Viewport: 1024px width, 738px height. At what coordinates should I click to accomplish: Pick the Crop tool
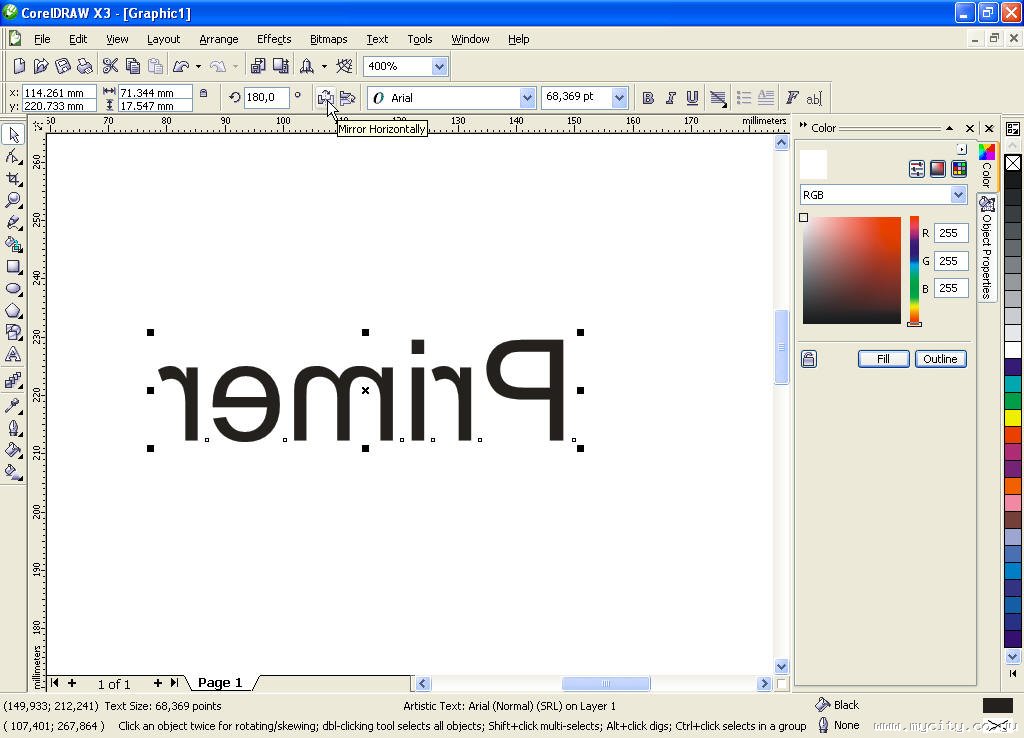tap(13, 178)
